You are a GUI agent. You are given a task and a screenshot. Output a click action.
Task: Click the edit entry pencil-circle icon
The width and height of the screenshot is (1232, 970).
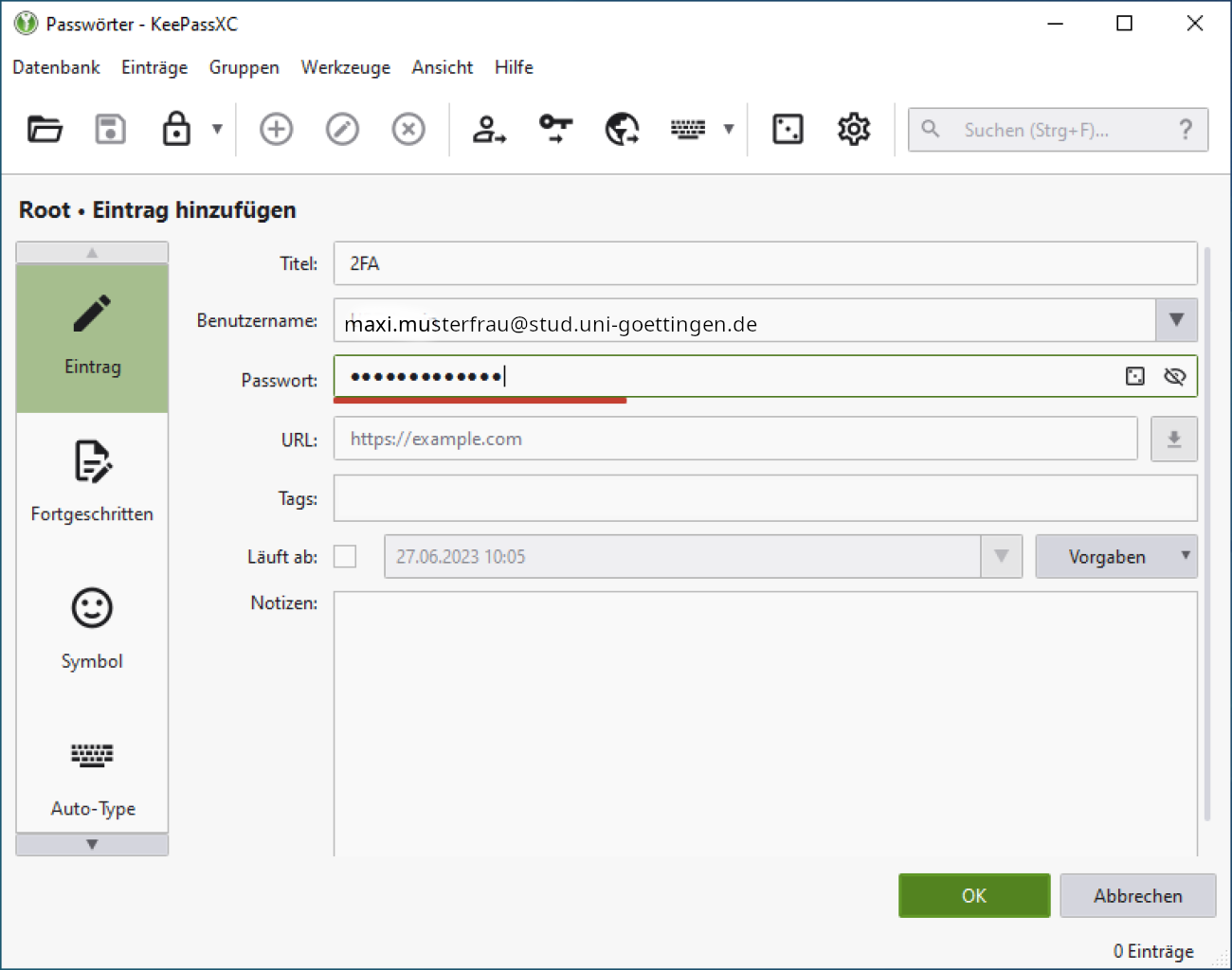click(x=342, y=129)
